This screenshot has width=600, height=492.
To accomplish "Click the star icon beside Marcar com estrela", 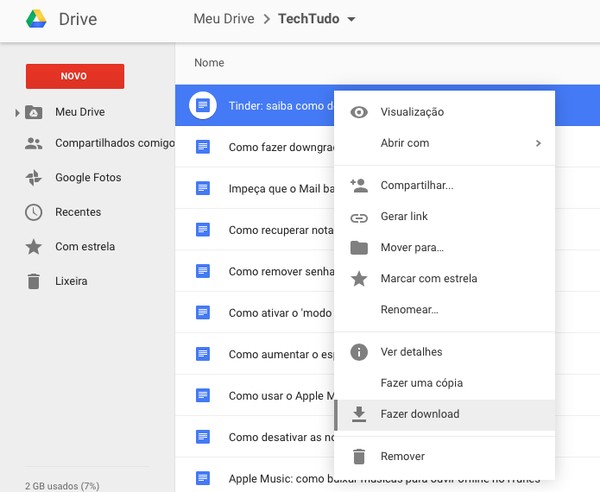I will pyautogui.click(x=359, y=279).
